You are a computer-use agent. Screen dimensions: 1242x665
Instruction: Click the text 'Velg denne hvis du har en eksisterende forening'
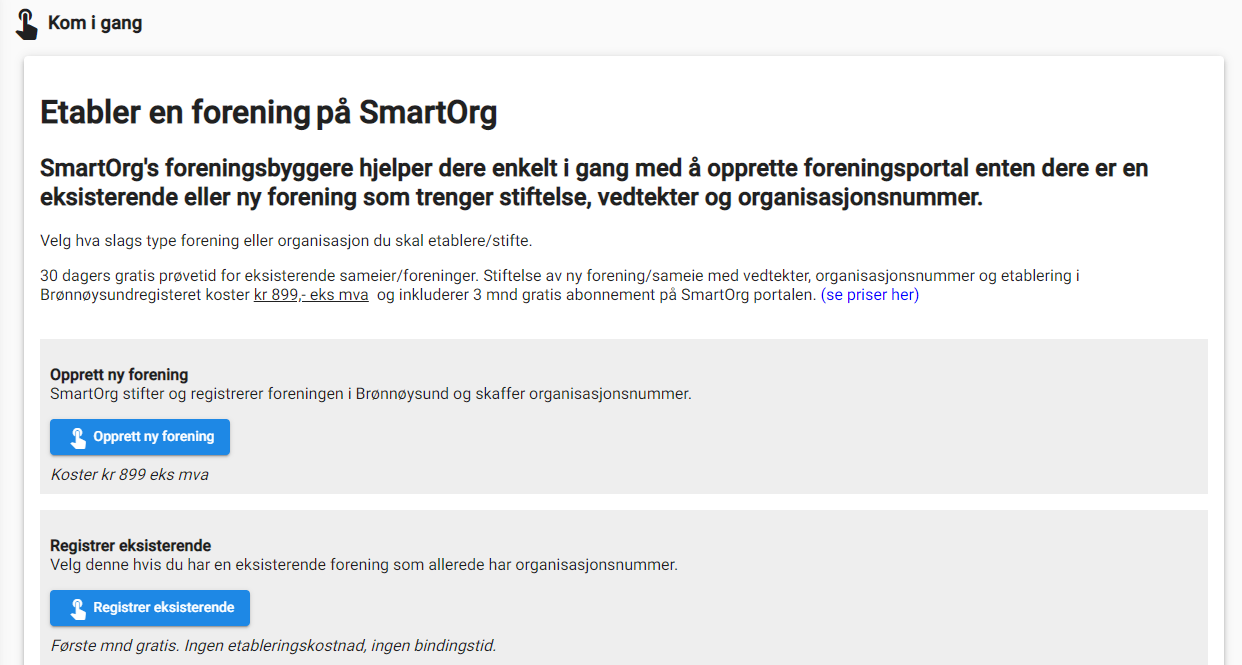click(364, 565)
